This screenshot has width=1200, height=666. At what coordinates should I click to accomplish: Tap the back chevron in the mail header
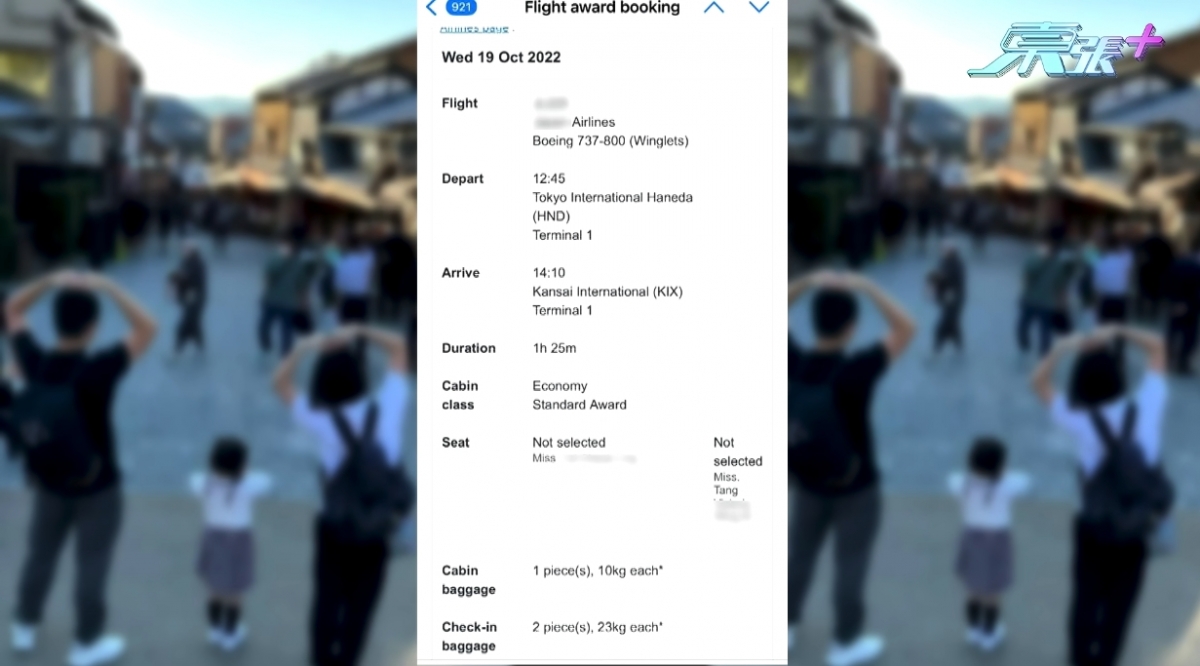click(x=431, y=8)
